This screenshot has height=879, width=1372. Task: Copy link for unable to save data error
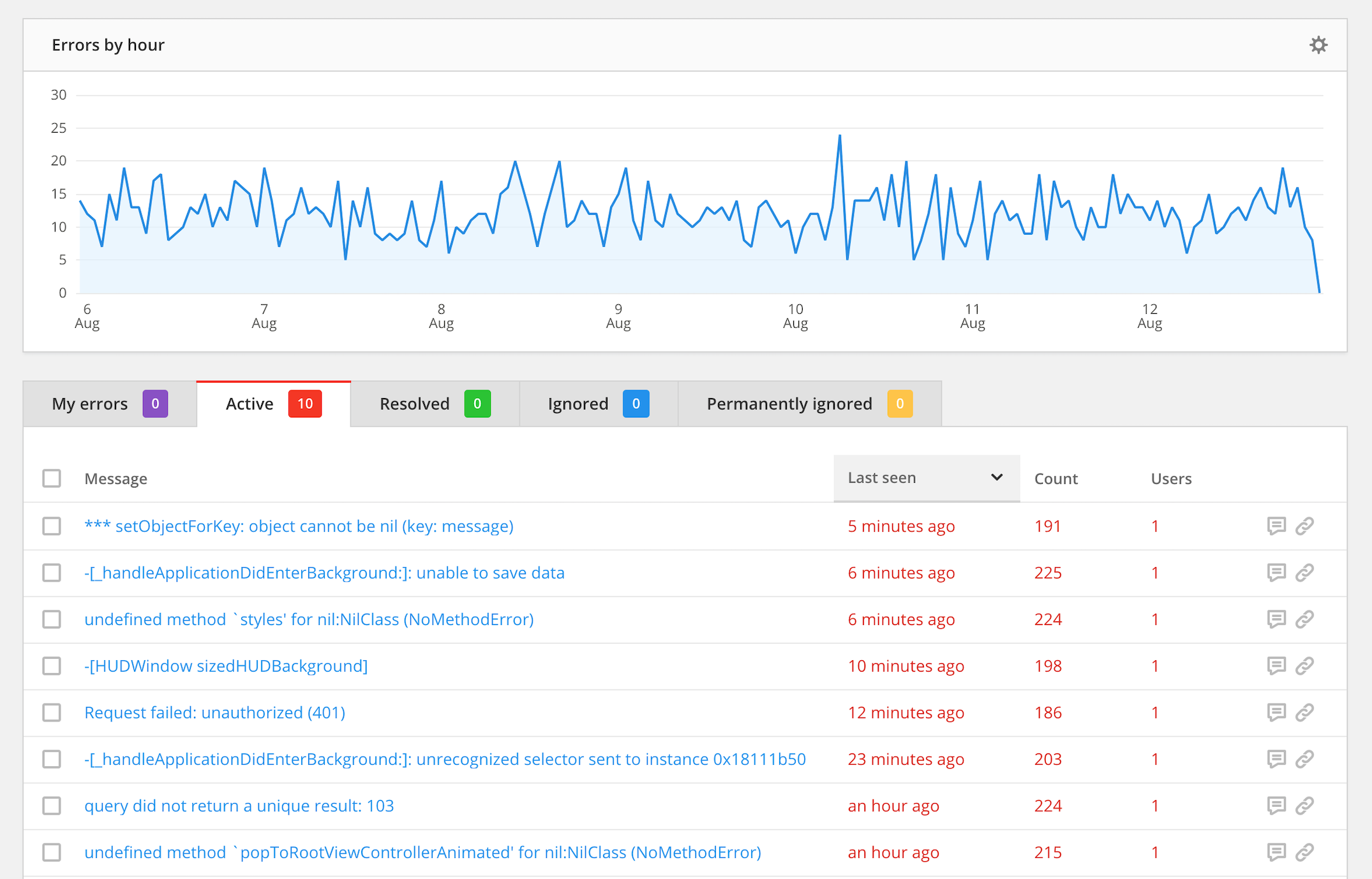pyautogui.click(x=1306, y=573)
